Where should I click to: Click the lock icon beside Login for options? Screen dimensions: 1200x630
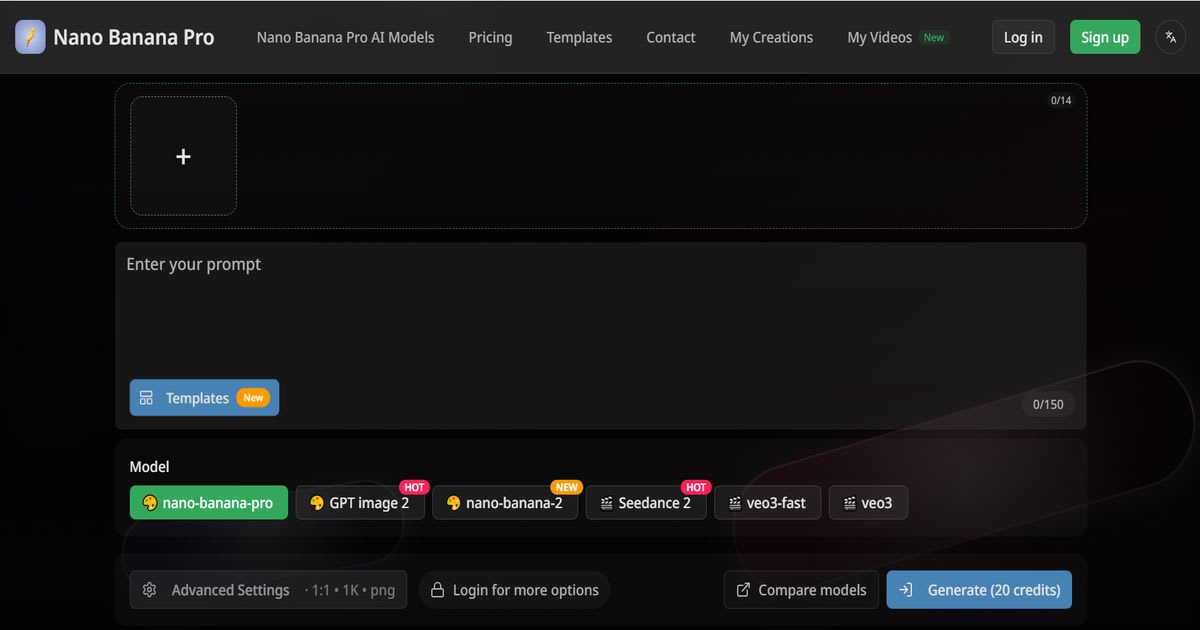pyautogui.click(x=437, y=590)
